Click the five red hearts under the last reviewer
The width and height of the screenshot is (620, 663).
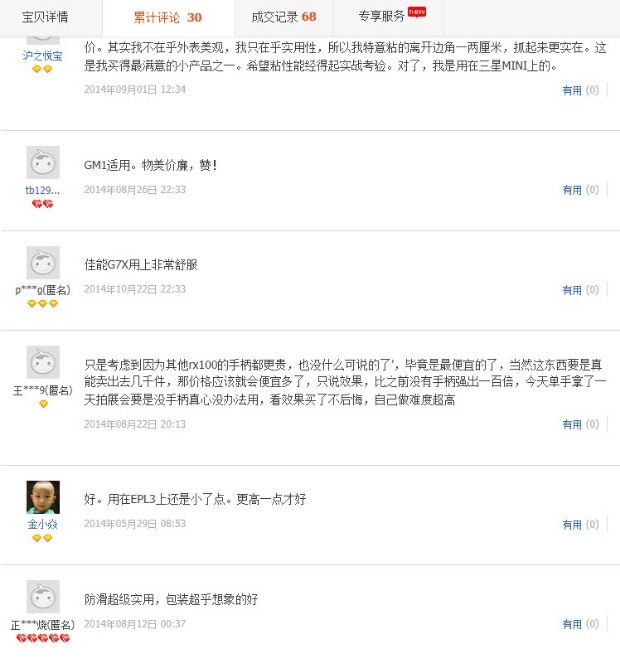point(42,638)
